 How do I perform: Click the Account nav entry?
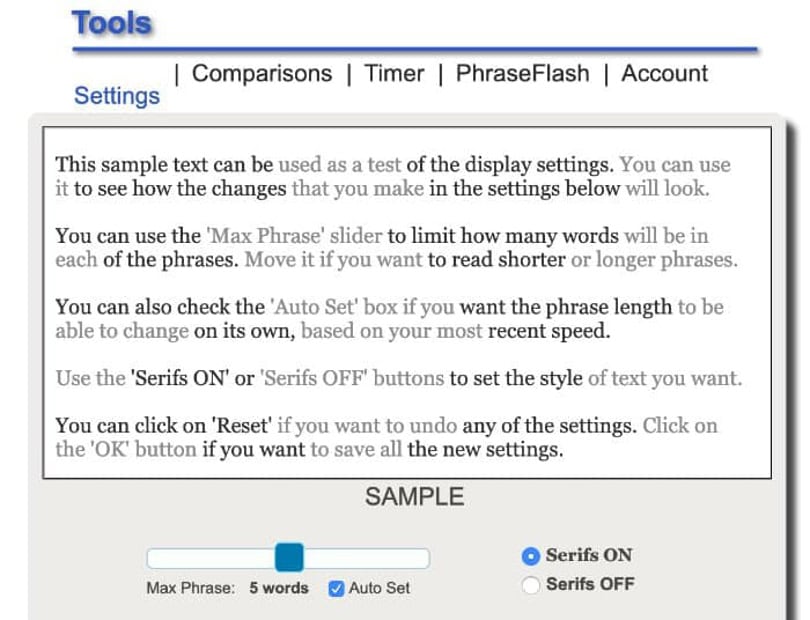(x=663, y=73)
